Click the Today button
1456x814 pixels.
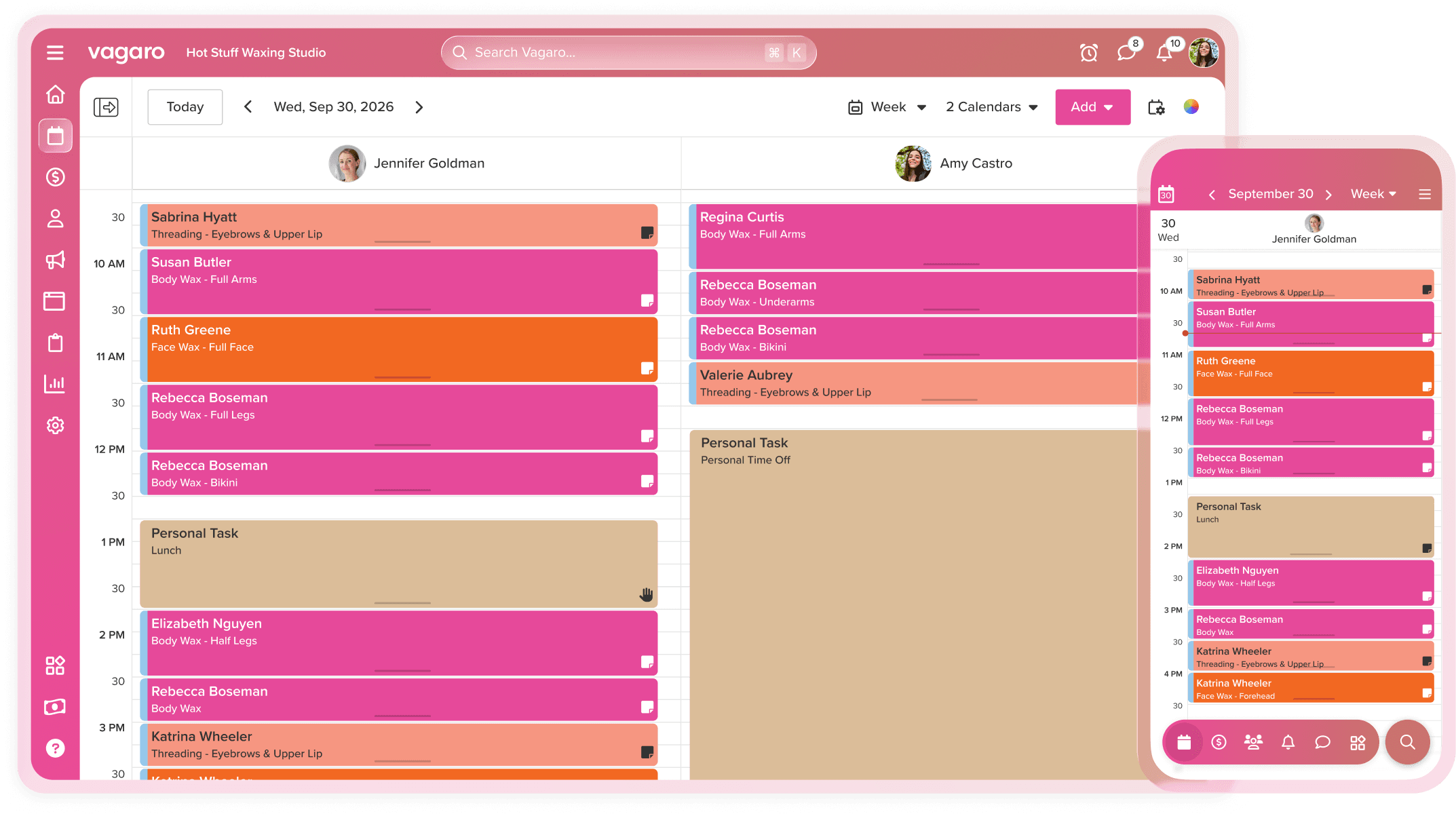(185, 107)
